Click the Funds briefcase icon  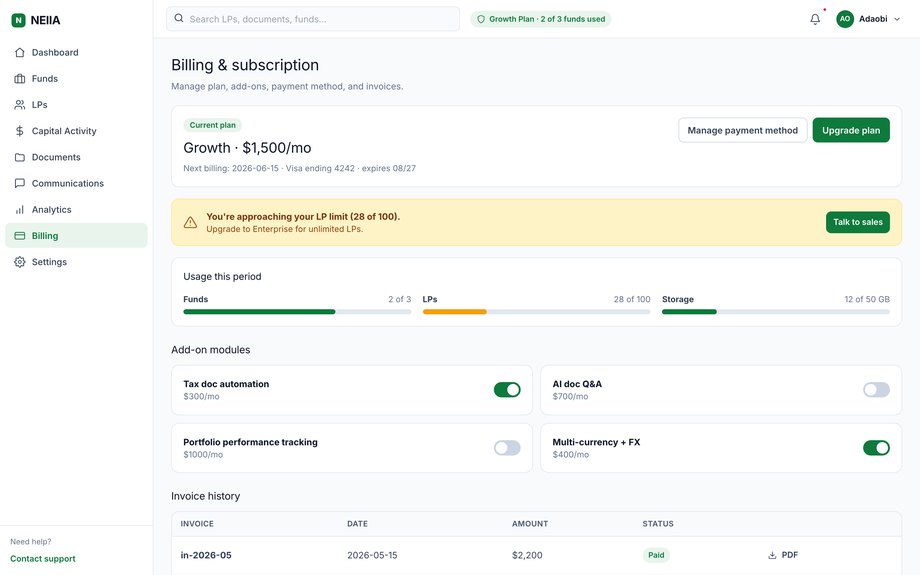[20, 79]
